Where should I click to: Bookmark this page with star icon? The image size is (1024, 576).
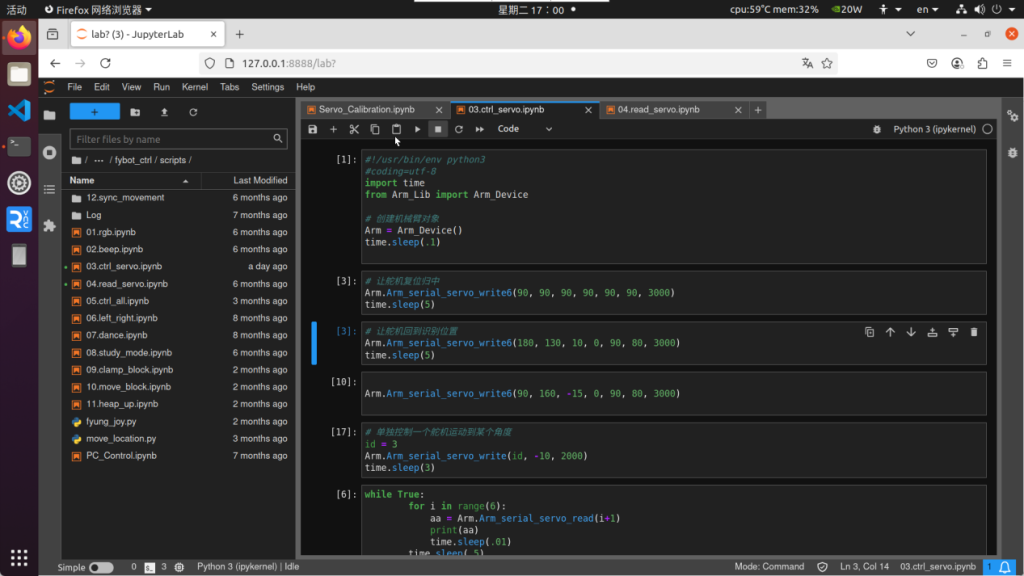[x=827, y=63]
